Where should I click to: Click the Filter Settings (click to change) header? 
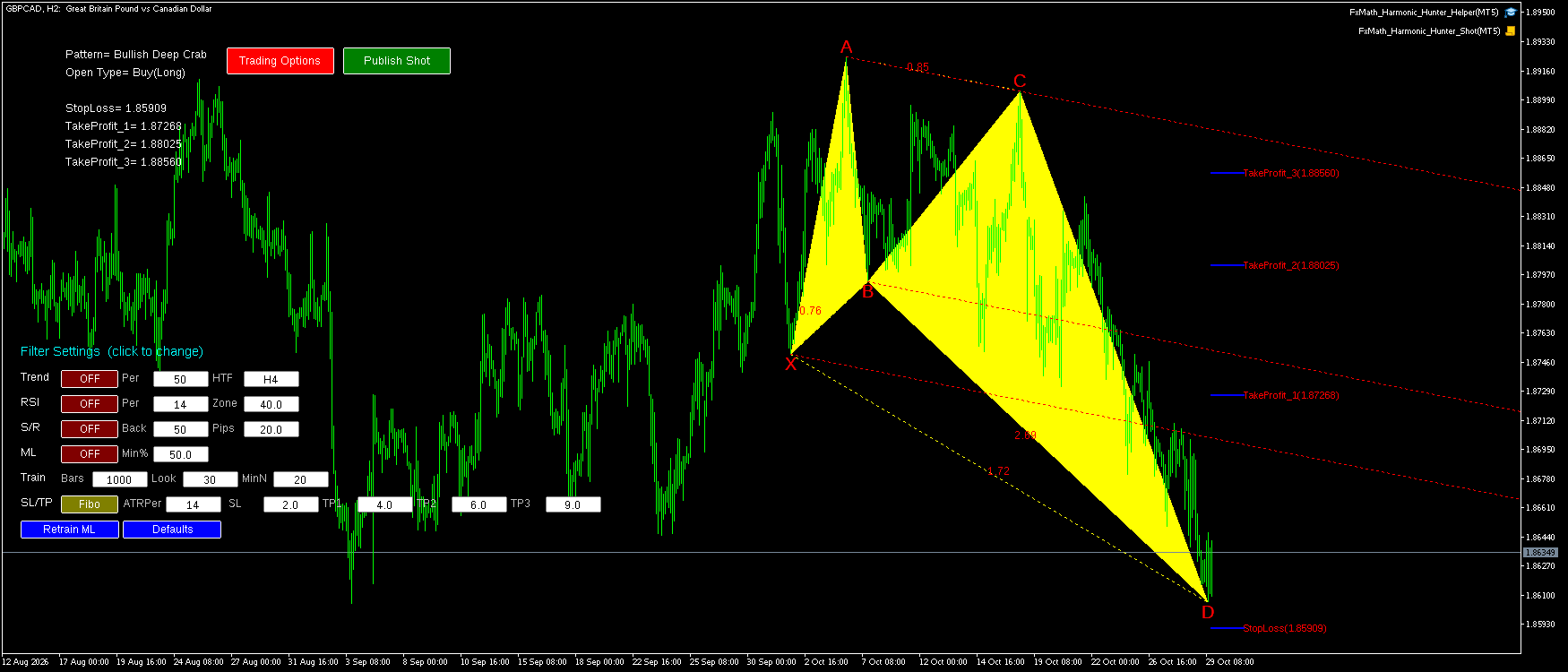pos(112,351)
